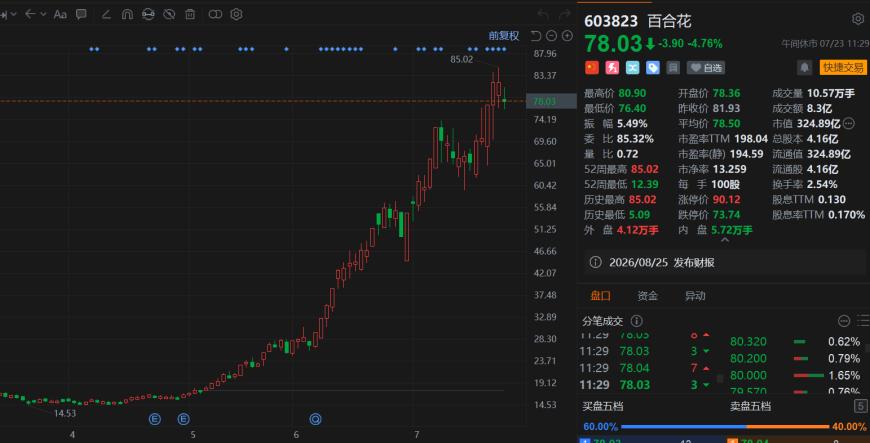The image size is (870, 443).
Task: Click the reset chart view icon
Action: pyautogui.click(x=535, y=36)
